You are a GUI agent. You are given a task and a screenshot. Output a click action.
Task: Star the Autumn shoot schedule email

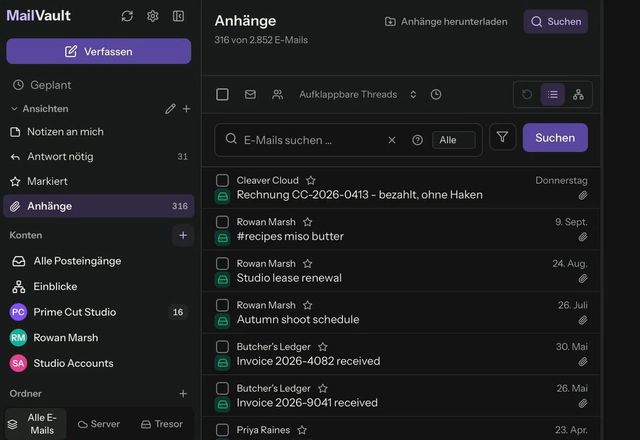(x=308, y=305)
